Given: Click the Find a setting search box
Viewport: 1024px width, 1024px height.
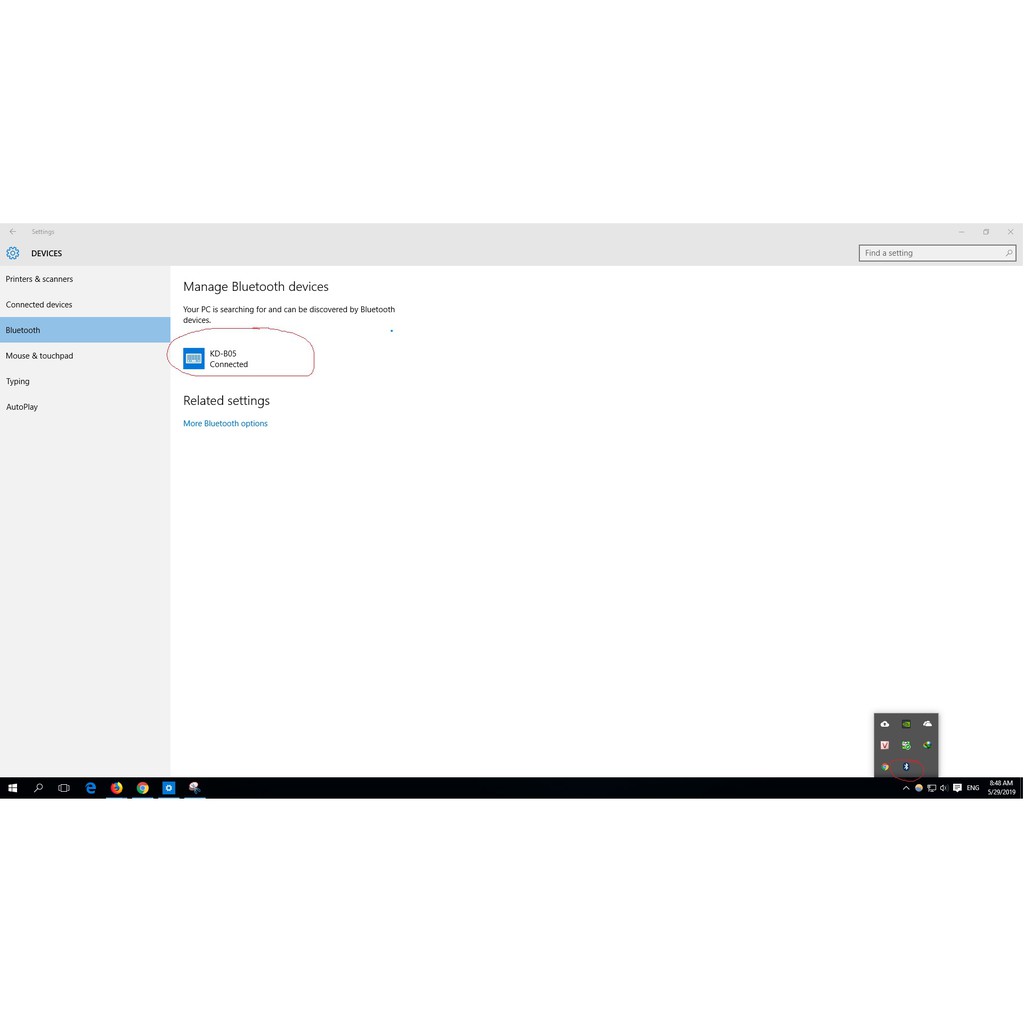Looking at the screenshot, I should (x=930, y=253).
